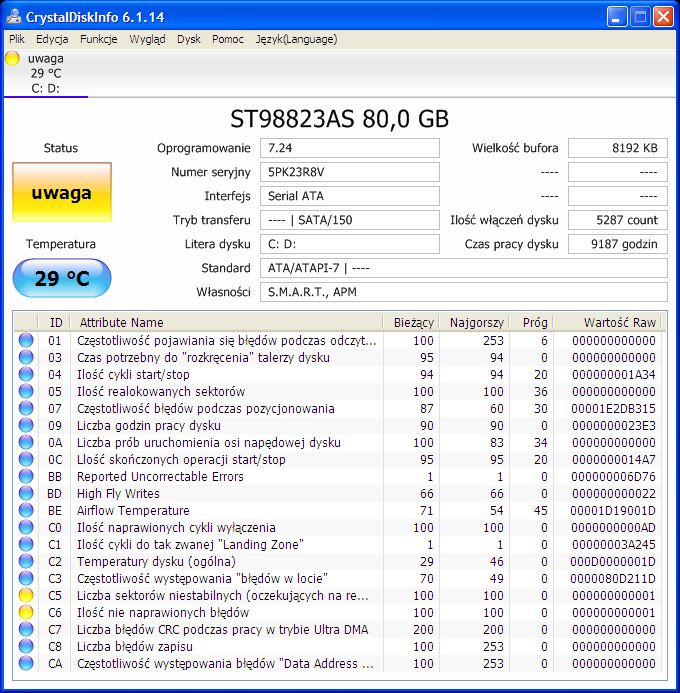Viewport: 680px width, 693px height.
Task: Click the Litera dysku field C: D:
Action: (x=349, y=244)
